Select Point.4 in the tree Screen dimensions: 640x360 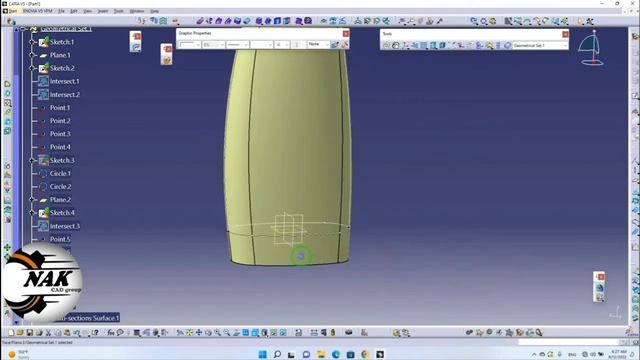[60, 147]
